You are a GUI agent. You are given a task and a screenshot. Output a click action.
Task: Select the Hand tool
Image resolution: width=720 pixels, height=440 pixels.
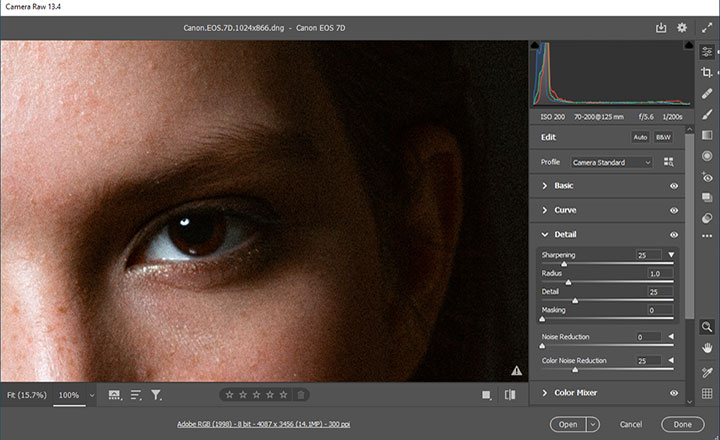click(707, 347)
